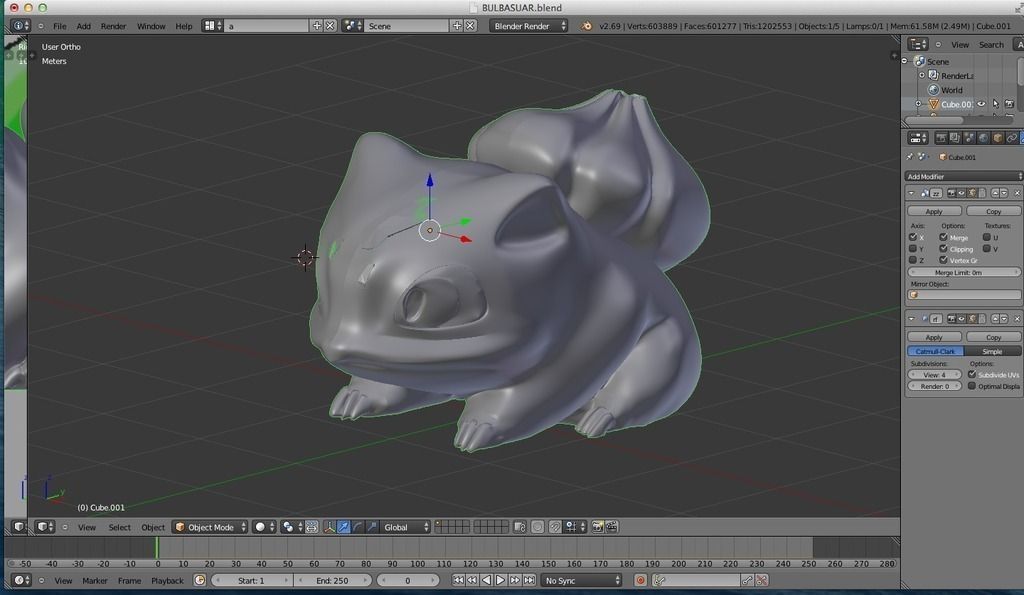Toggle Mirror Z axis checkbox

[913, 260]
